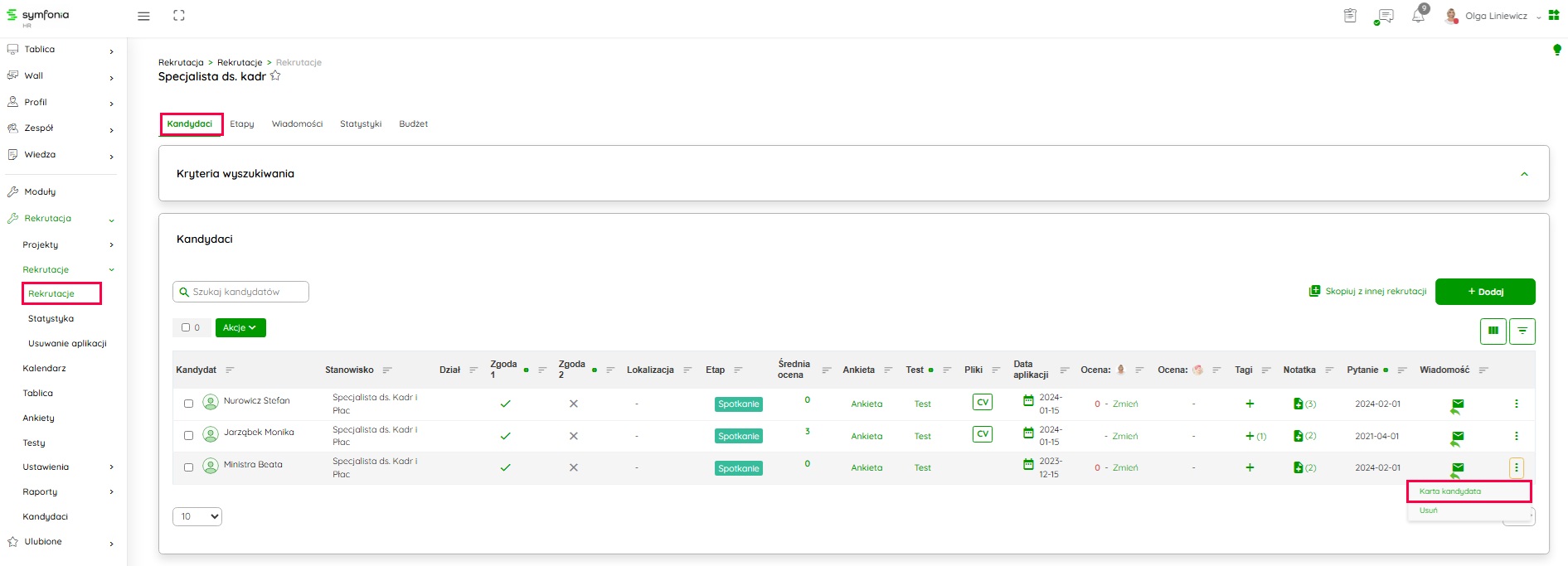The width and height of the screenshot is (1568, 566).
Task: Select checkbox for Nurowicz Stefan
Action: pyautogui.click(x=188, y=404)
